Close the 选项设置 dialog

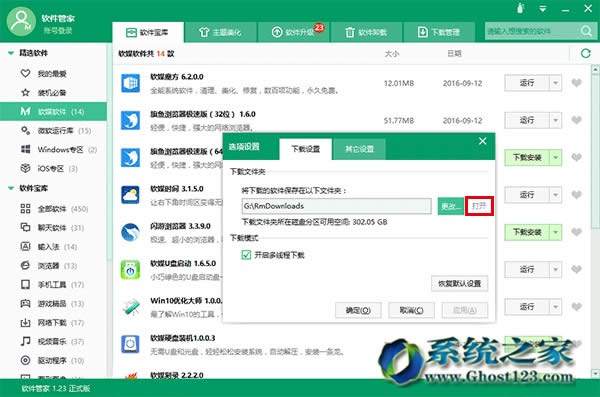coord(483,141)
